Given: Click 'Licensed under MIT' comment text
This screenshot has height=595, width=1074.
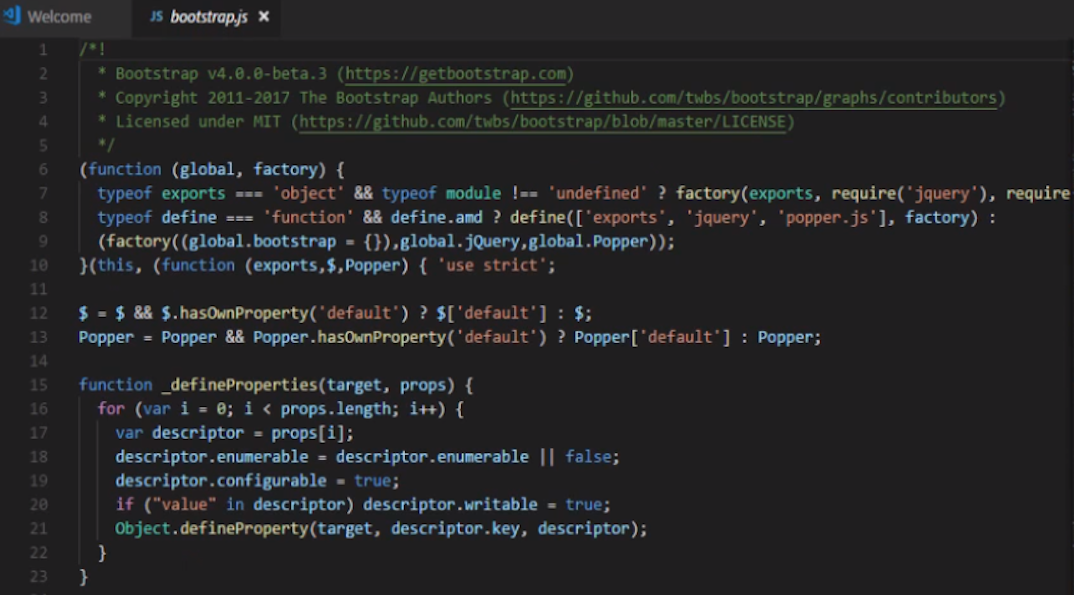Looking at the screenshot, I should [x=198, y=122].
